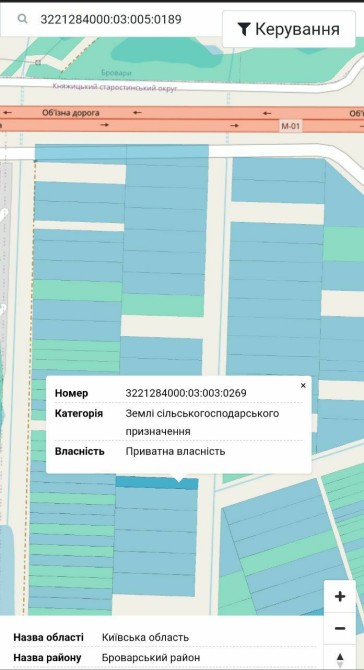
Task: Zoom out with the minus button
Action: click(x=340, y=629)
